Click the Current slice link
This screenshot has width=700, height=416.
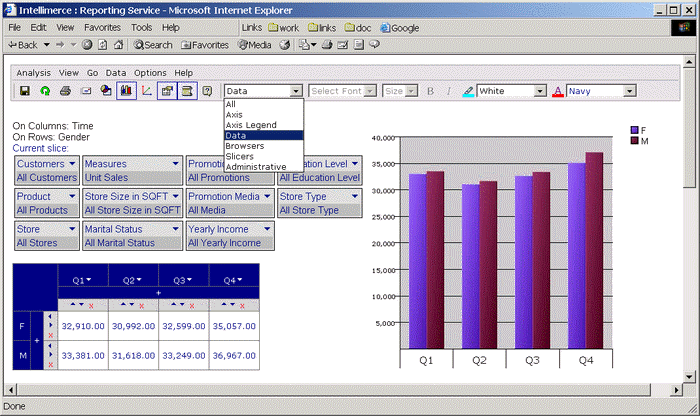(x=41, y=148)
